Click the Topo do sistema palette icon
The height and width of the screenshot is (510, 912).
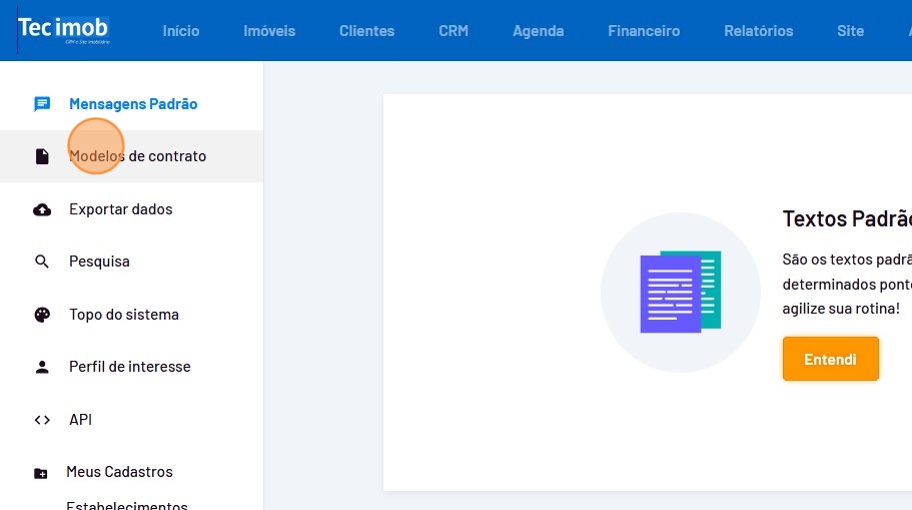click(42, 315)
